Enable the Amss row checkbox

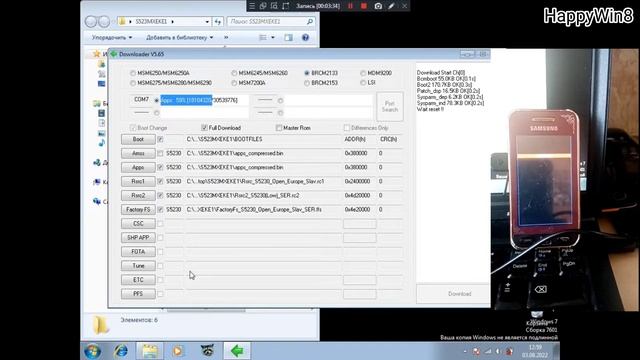[x=160, y=153]
